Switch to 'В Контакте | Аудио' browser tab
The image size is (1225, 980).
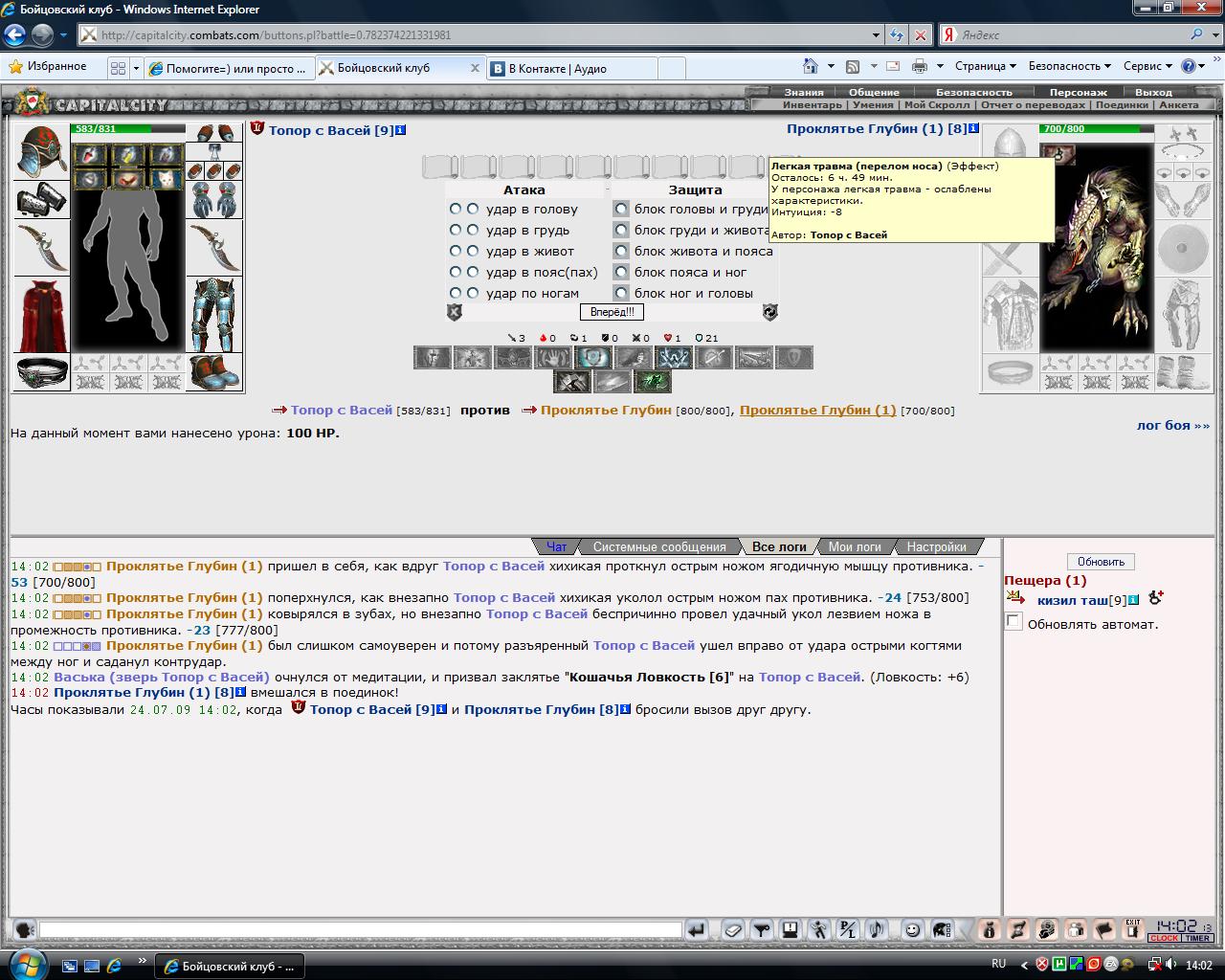tap(571, 68)
